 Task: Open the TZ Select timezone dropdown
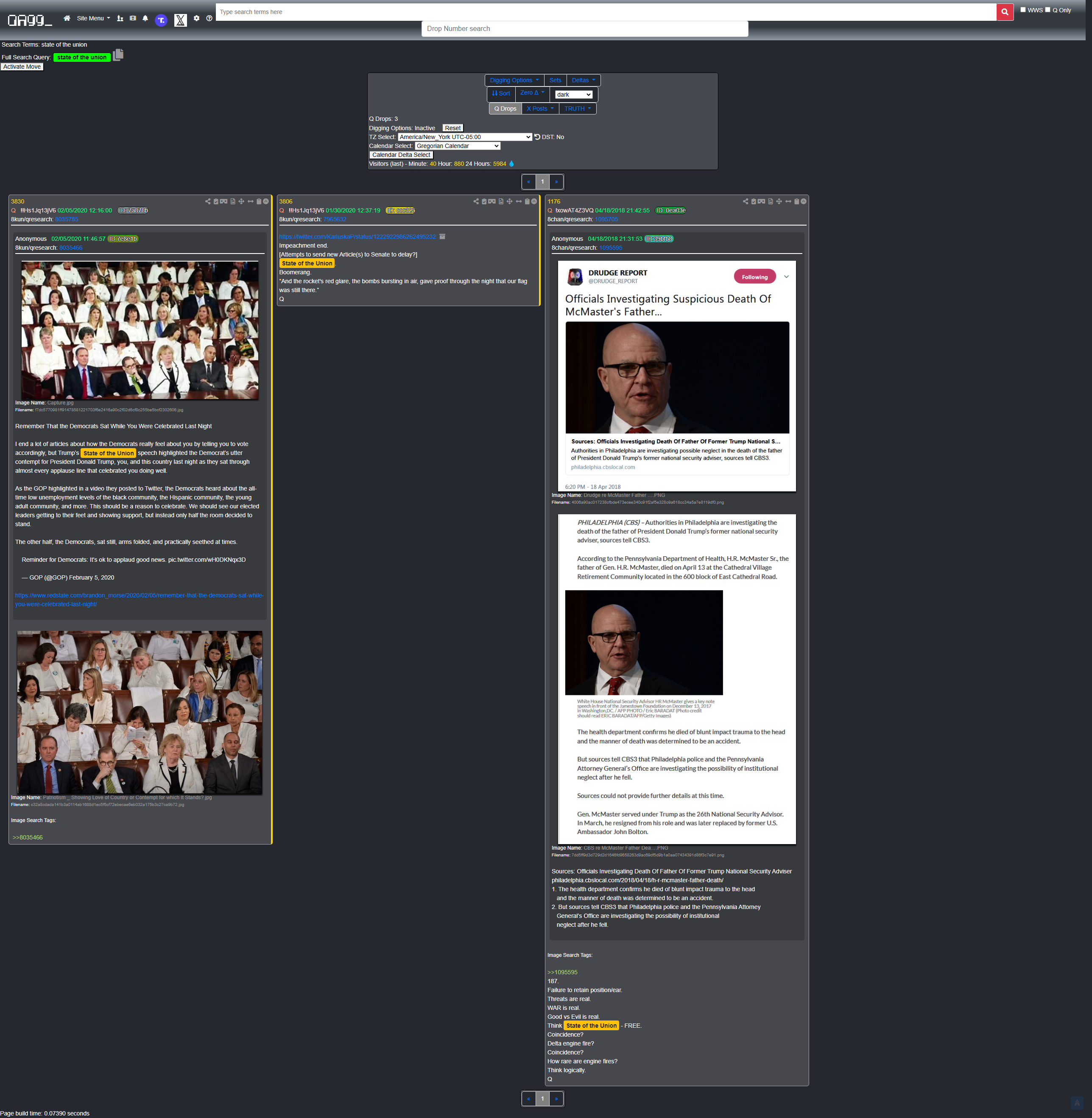(x=465, y=137)
